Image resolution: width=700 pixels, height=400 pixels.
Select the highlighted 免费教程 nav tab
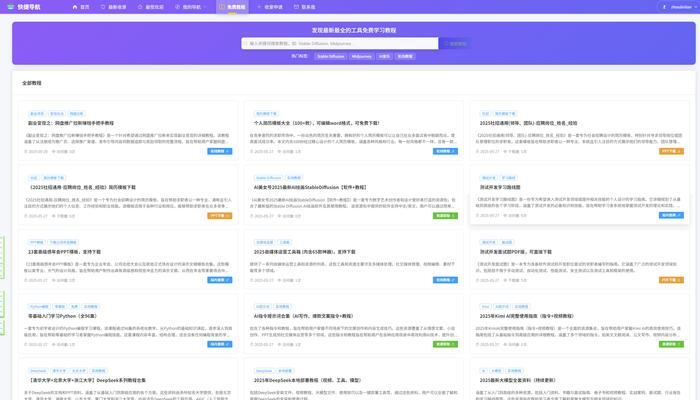[232, 7]
